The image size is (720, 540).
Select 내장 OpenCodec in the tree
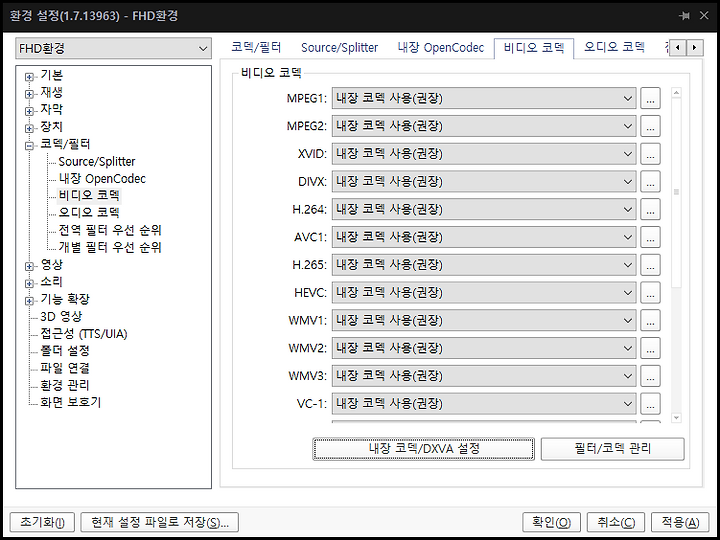point(102,179)
